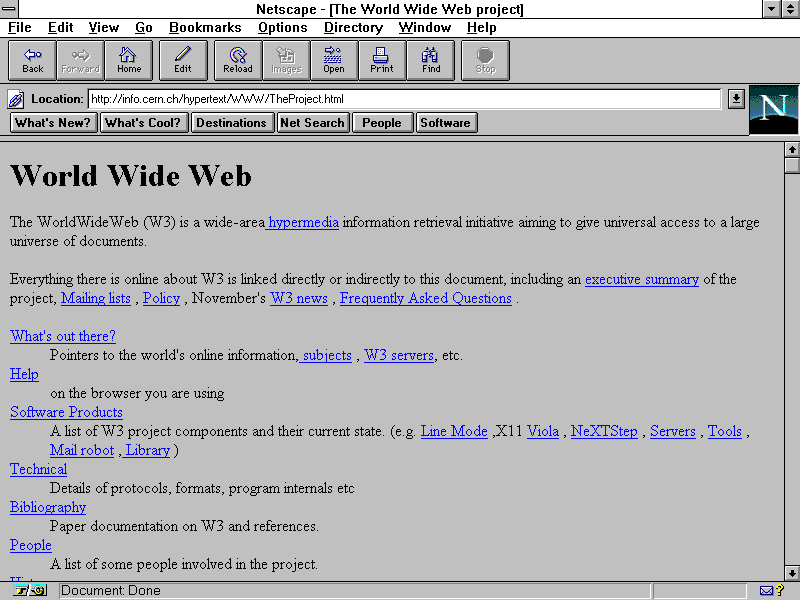
Task: Open the Bookmarks menu
Action: 205,28
